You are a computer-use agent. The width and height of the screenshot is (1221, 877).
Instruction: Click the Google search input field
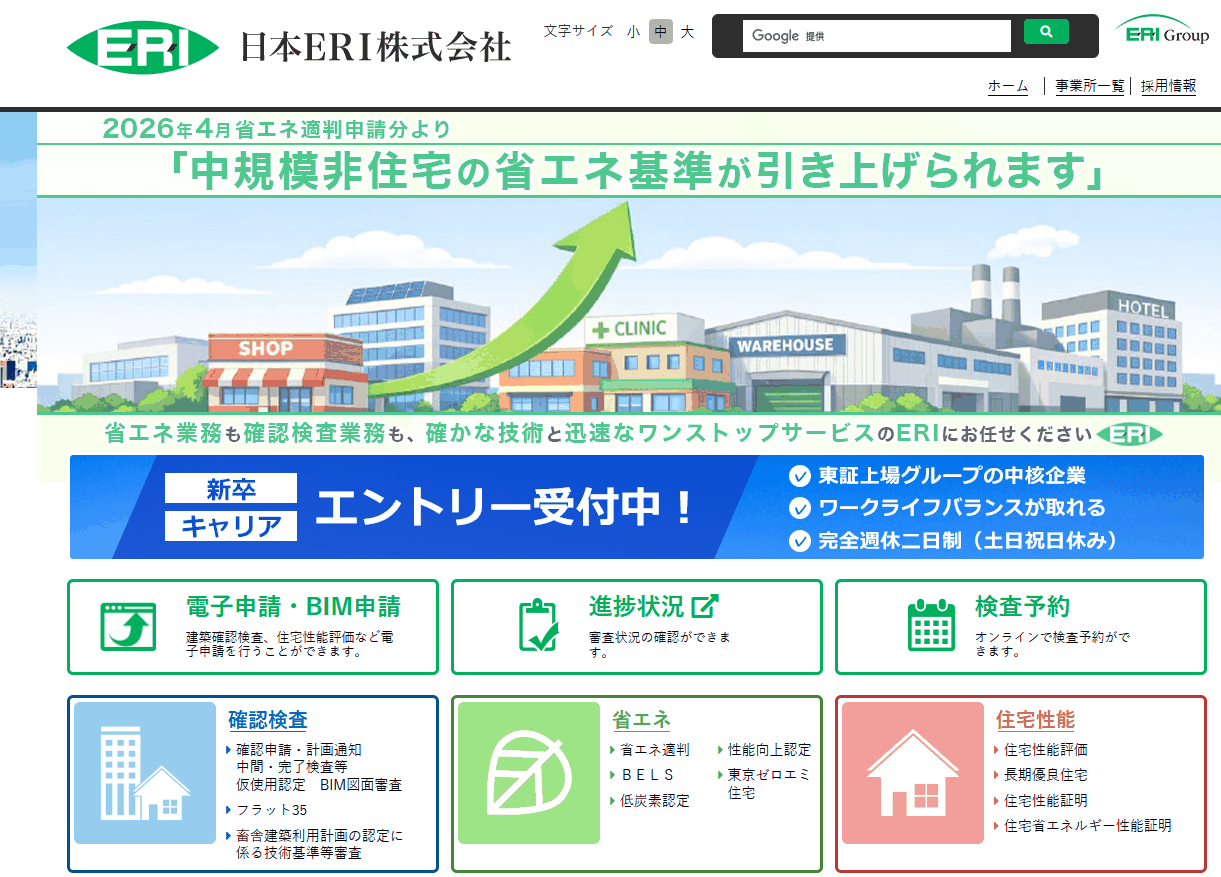tap(877, 35)
